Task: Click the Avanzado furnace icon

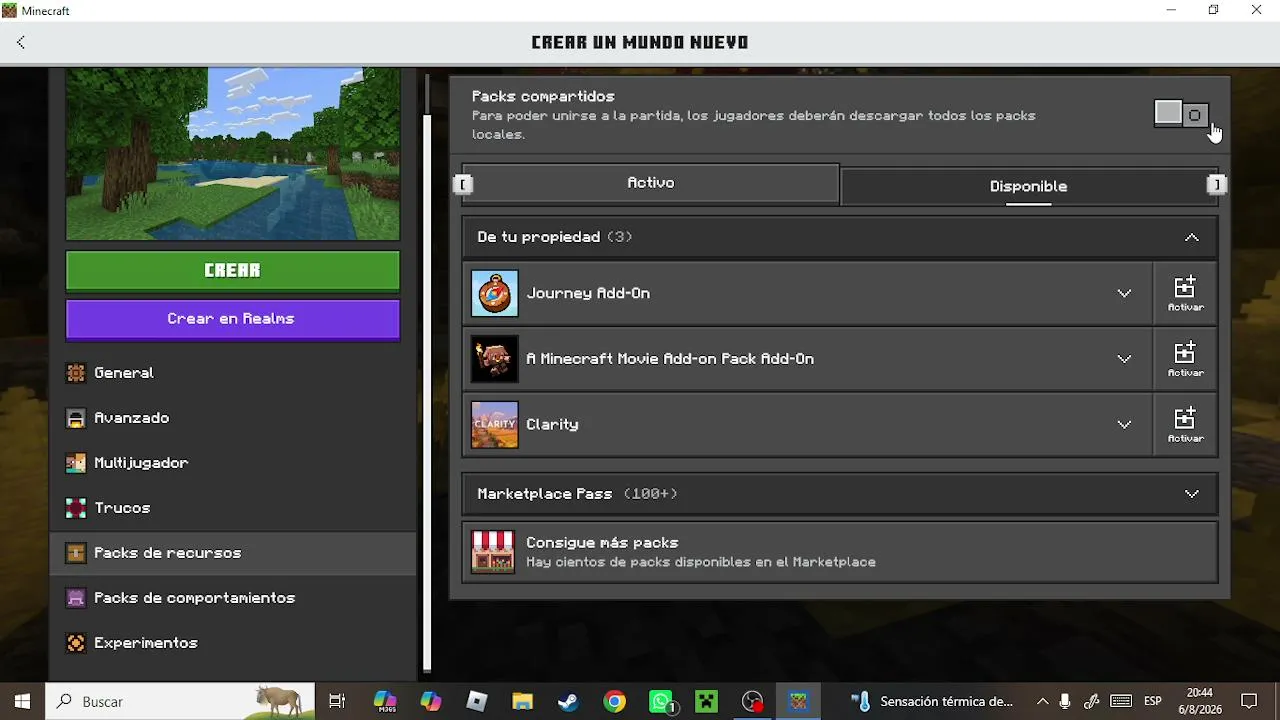Action: click(76, 418)
